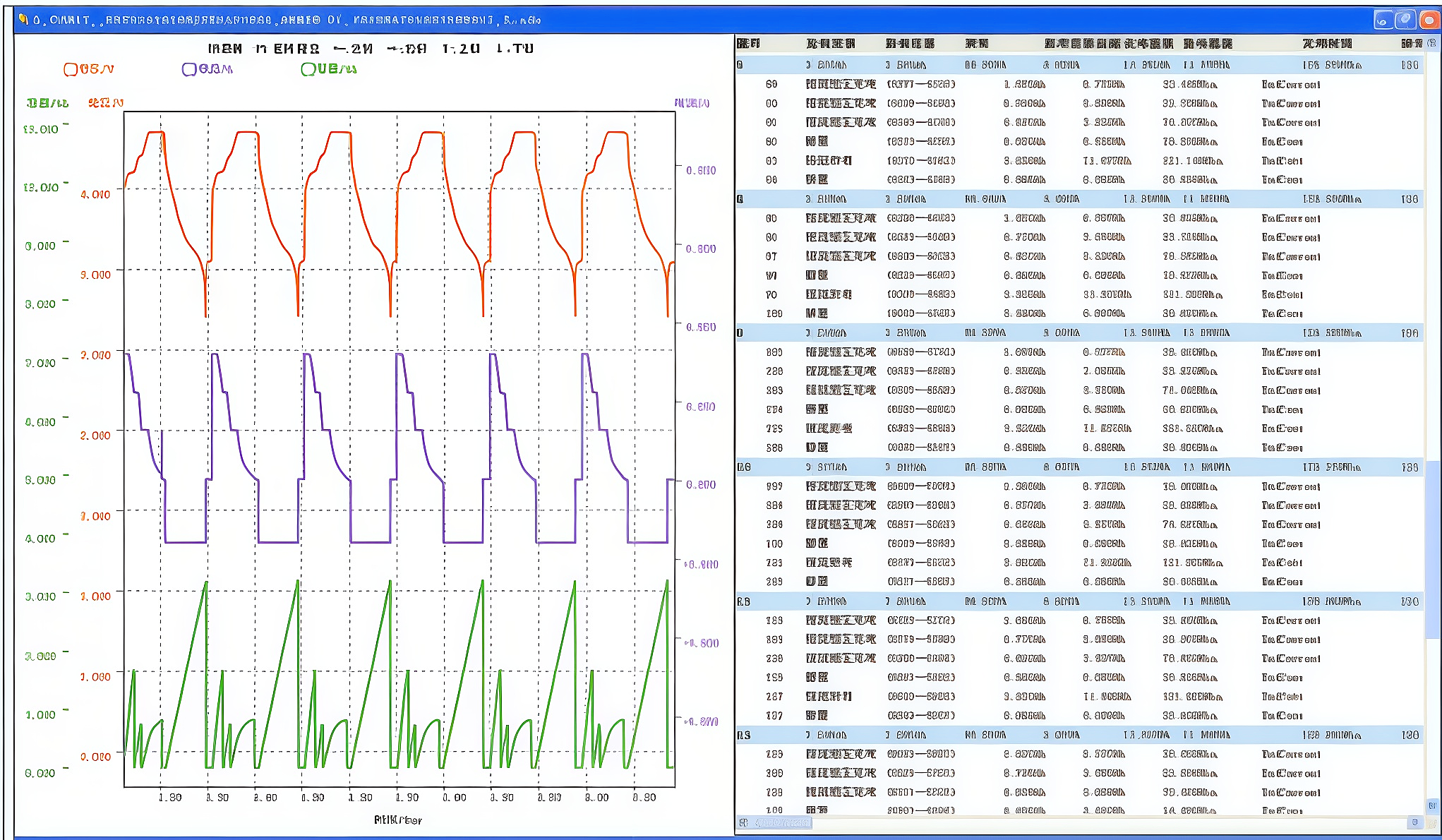
Task: Toggle the green series legend checkbox
Action: pyautogui.click(x=305, y=68)
